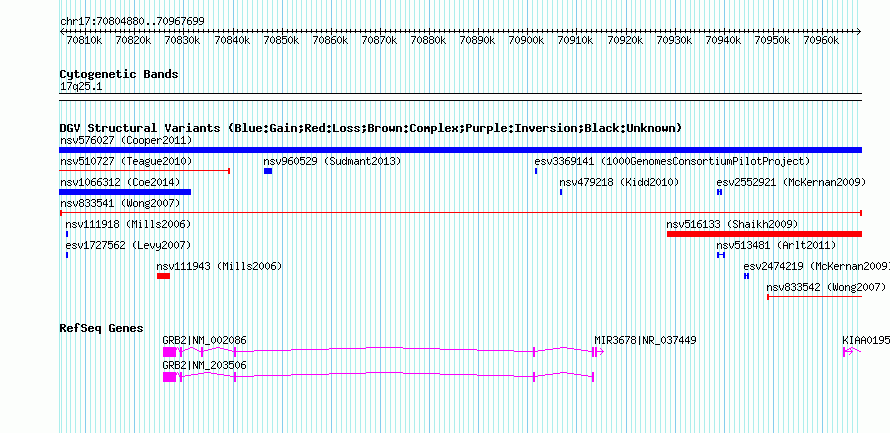Click the nsv576027 (Cooper2011) text label
Image resolution: width=890 pixels, height=433 pixels.
[x=126, y=140]
